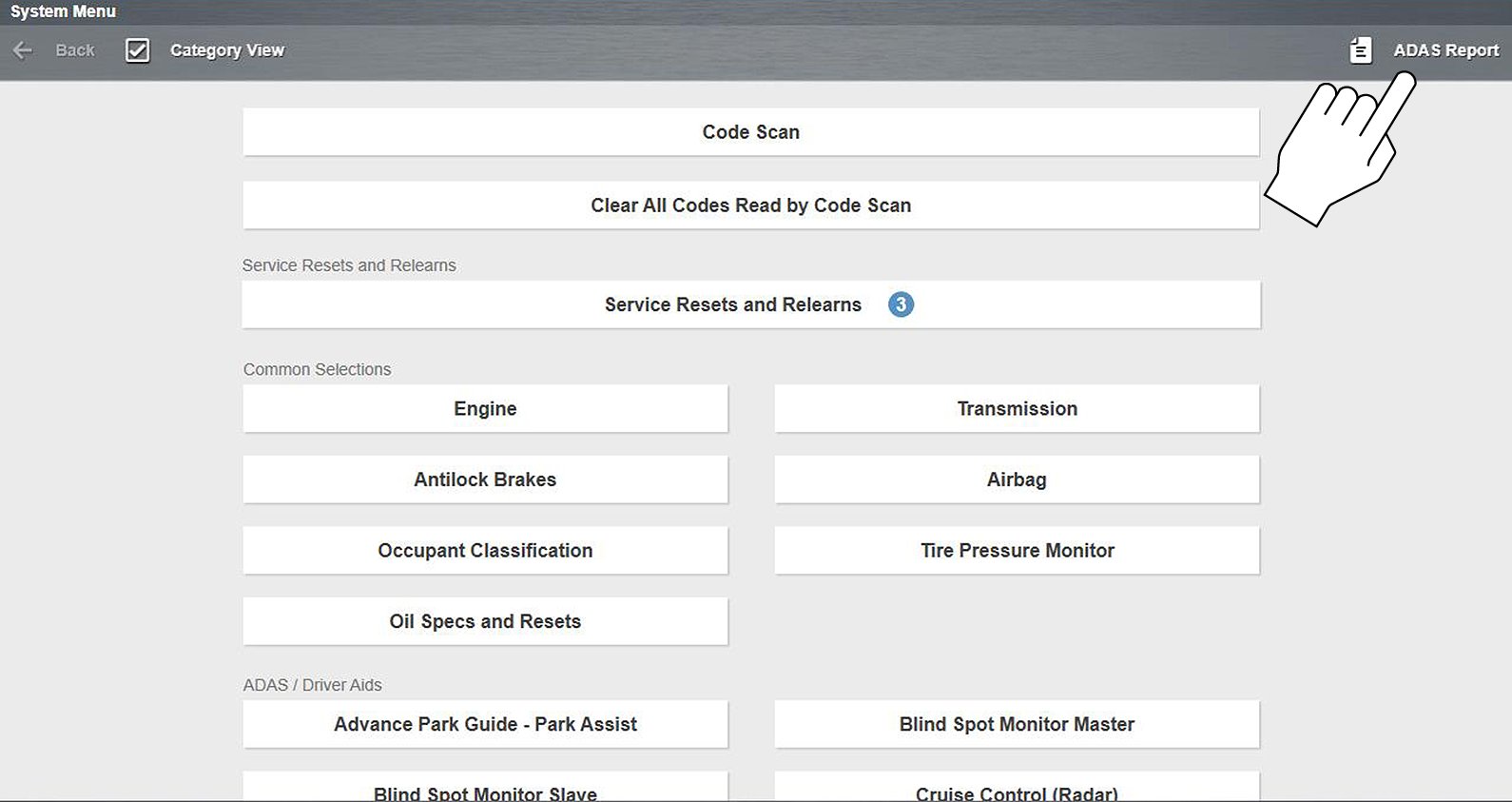Run the Code Scan
This screenshot has width=1512, height=802.
click(x=750, y=132)
